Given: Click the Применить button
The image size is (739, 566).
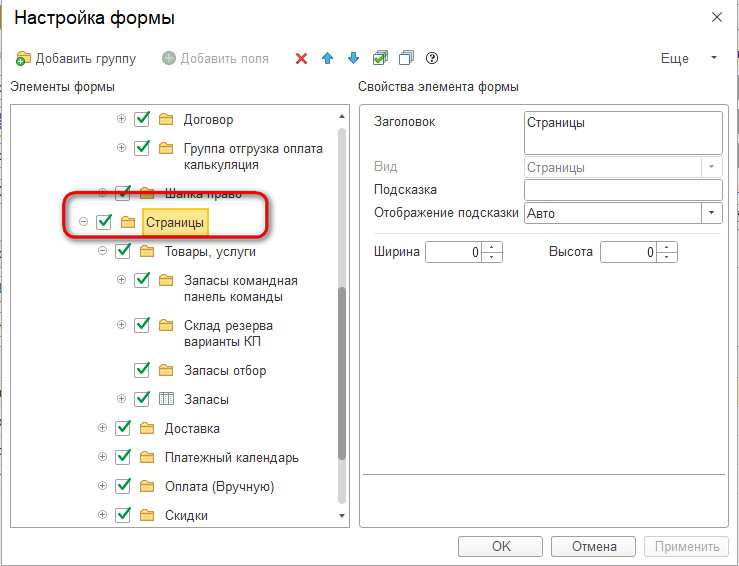Looking at the screenshot, I should (687, 546).
